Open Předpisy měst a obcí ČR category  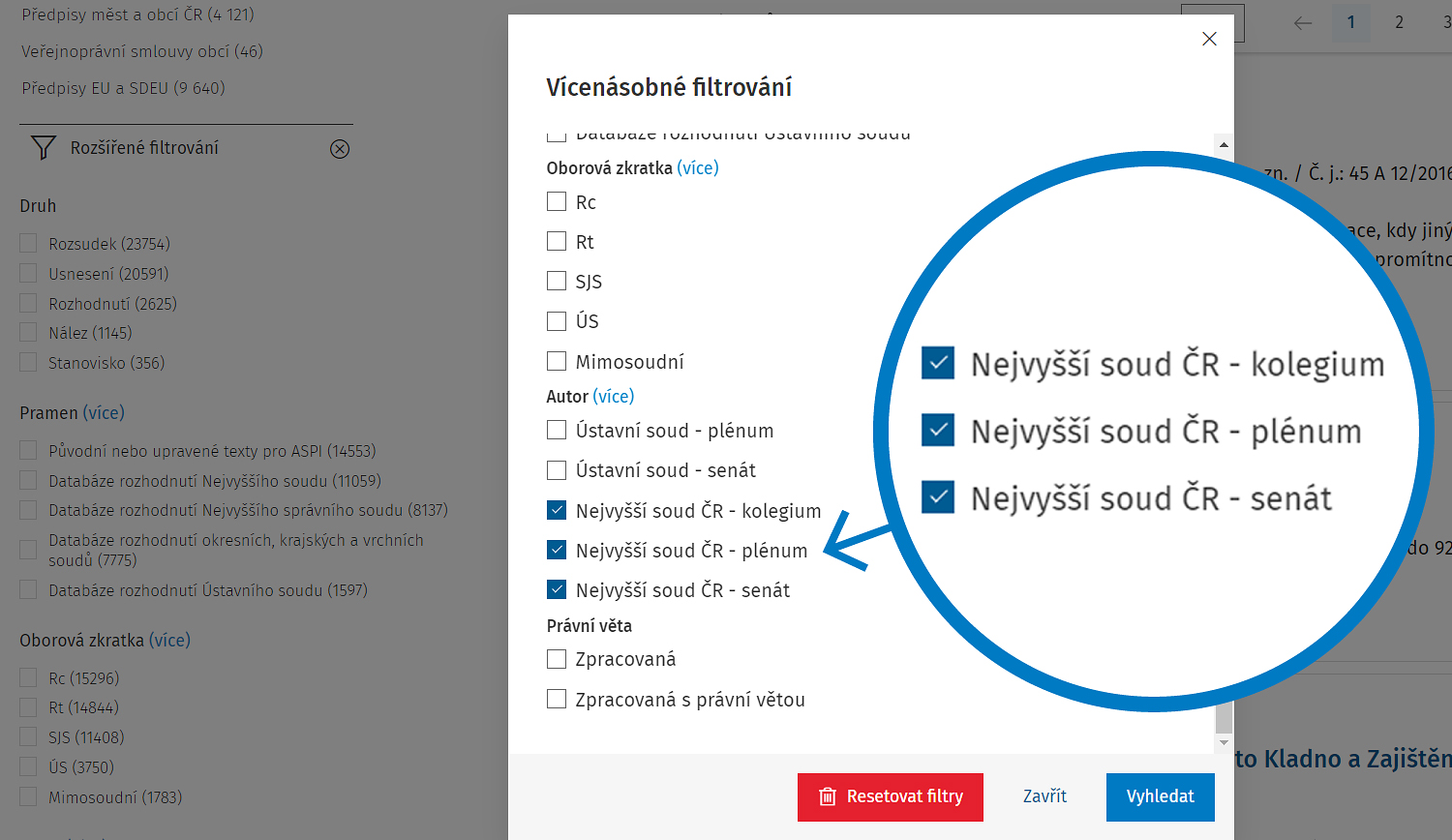coord(137,15)
